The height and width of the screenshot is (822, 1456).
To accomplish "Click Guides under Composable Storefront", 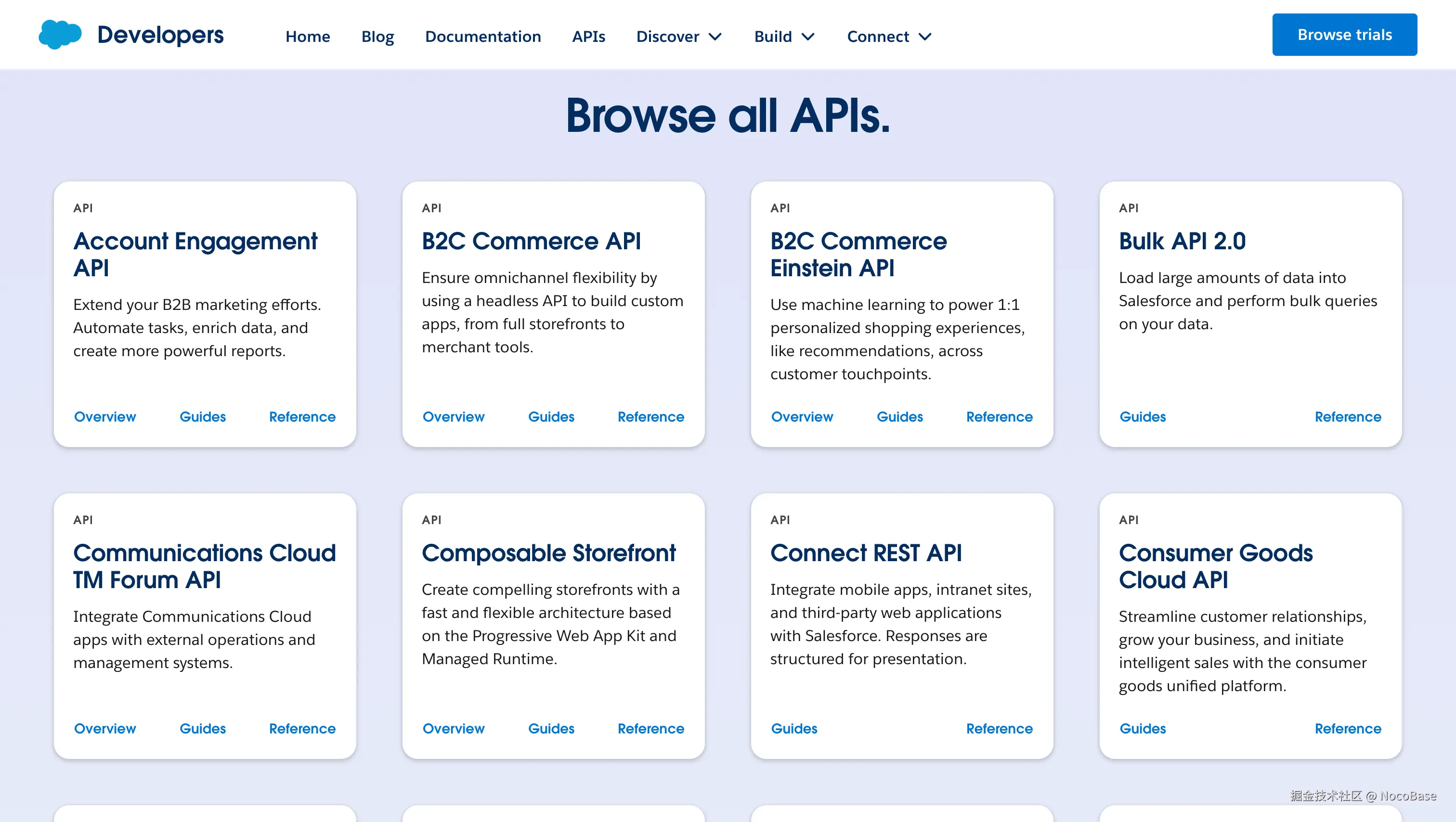I will (551, 729).
